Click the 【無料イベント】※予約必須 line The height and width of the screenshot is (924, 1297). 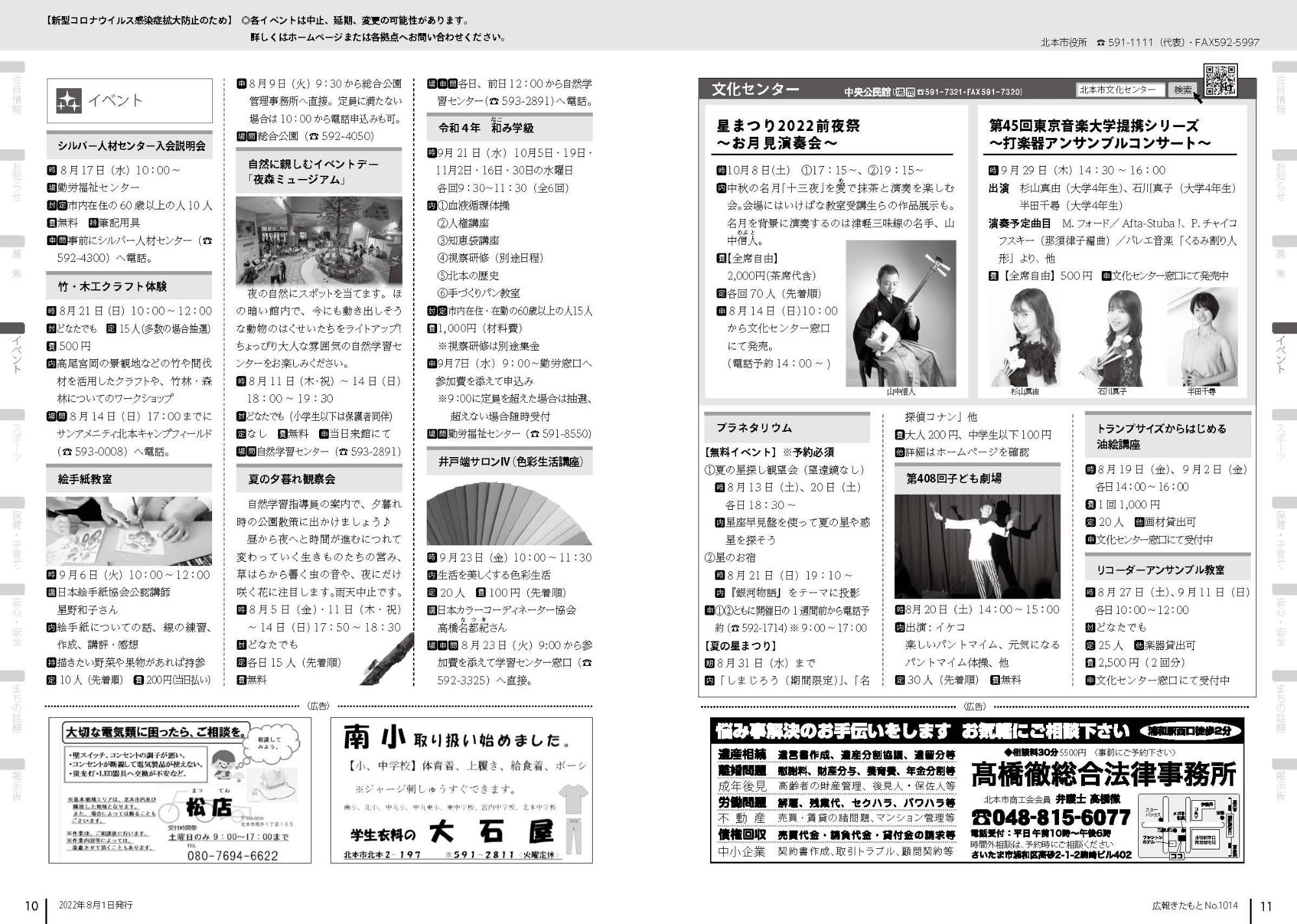(768, 453)
